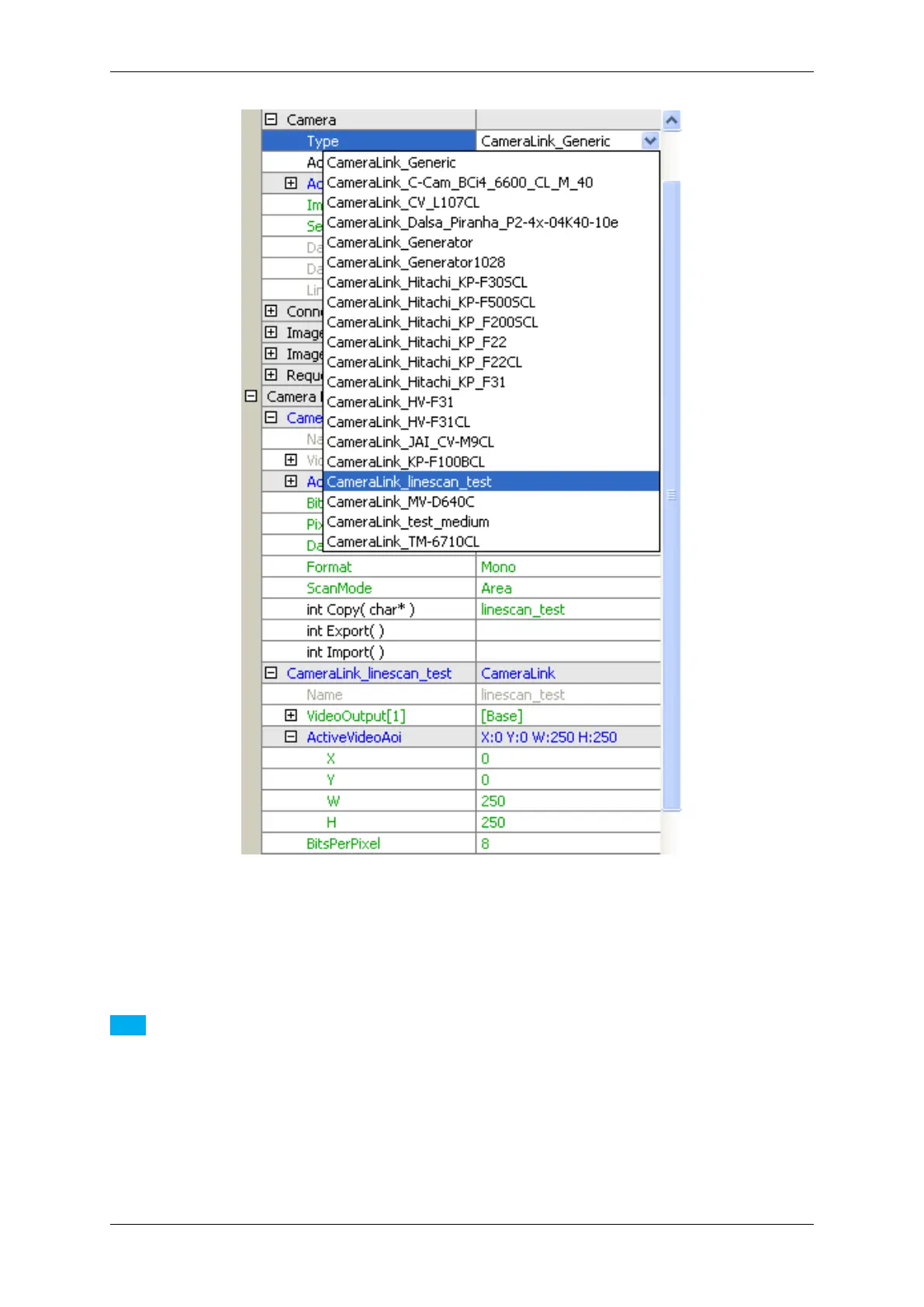The image size is (924, 1307).
Task: Pick CameraLink_Hitachi_KP_F22CL entry
Action: click(491, 362)
